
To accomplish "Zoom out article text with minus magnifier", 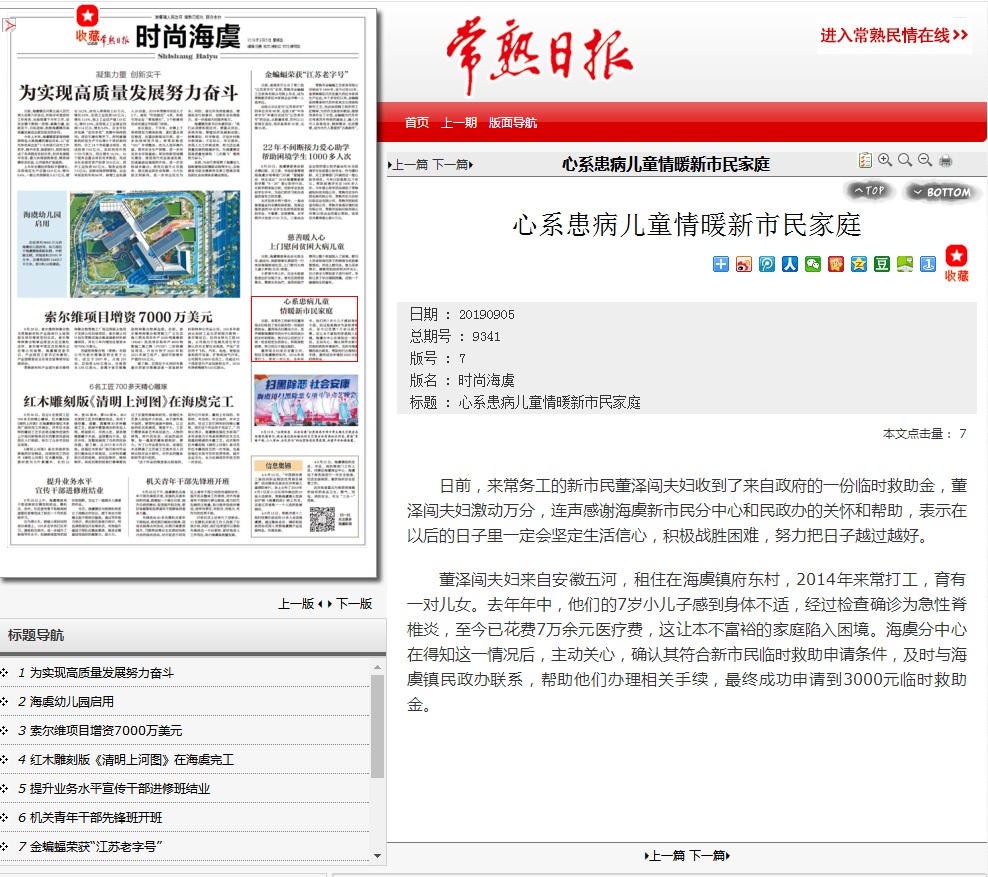I will tap(925, 160).
